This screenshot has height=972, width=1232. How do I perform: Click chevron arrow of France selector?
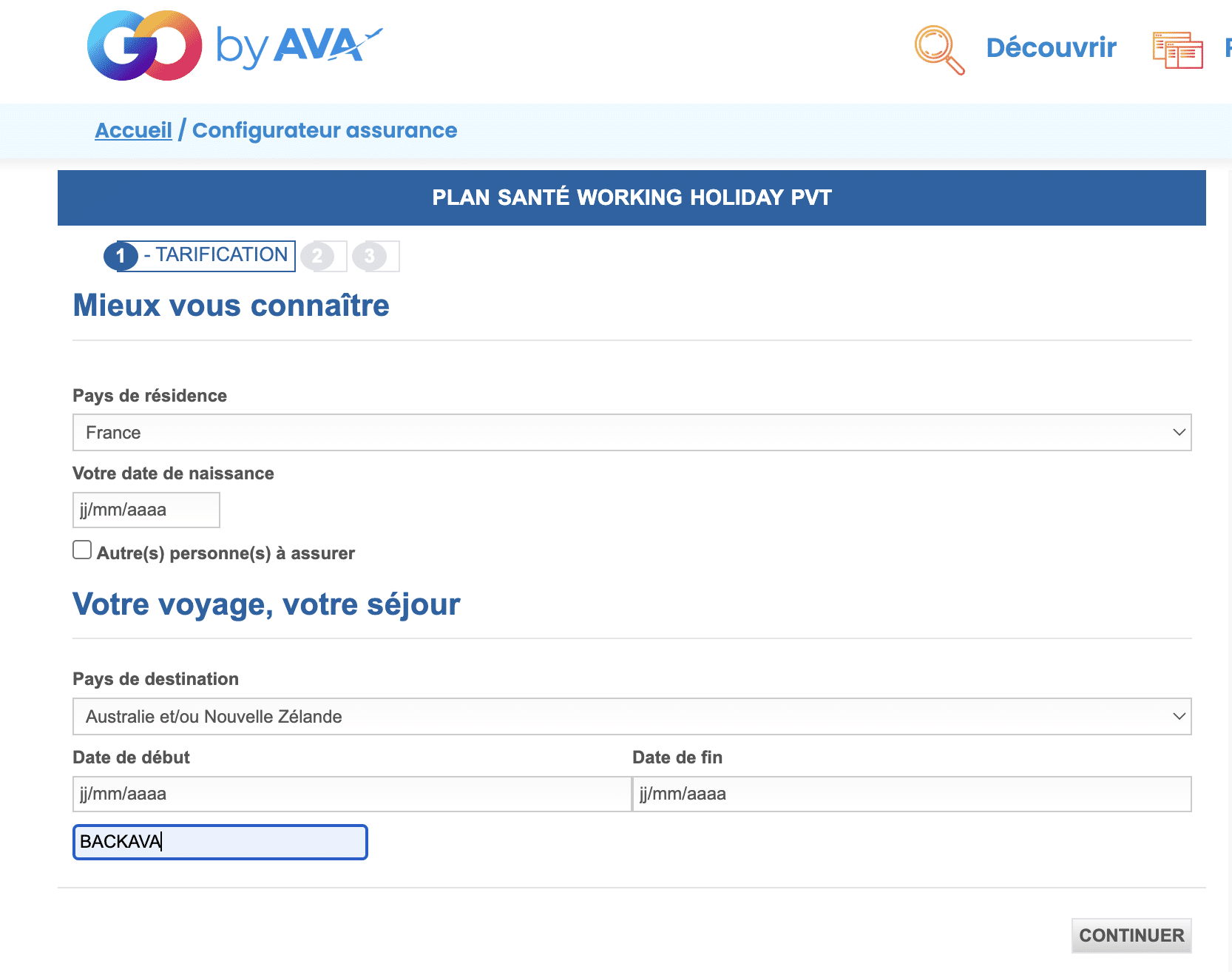[x=1179, y=433]
